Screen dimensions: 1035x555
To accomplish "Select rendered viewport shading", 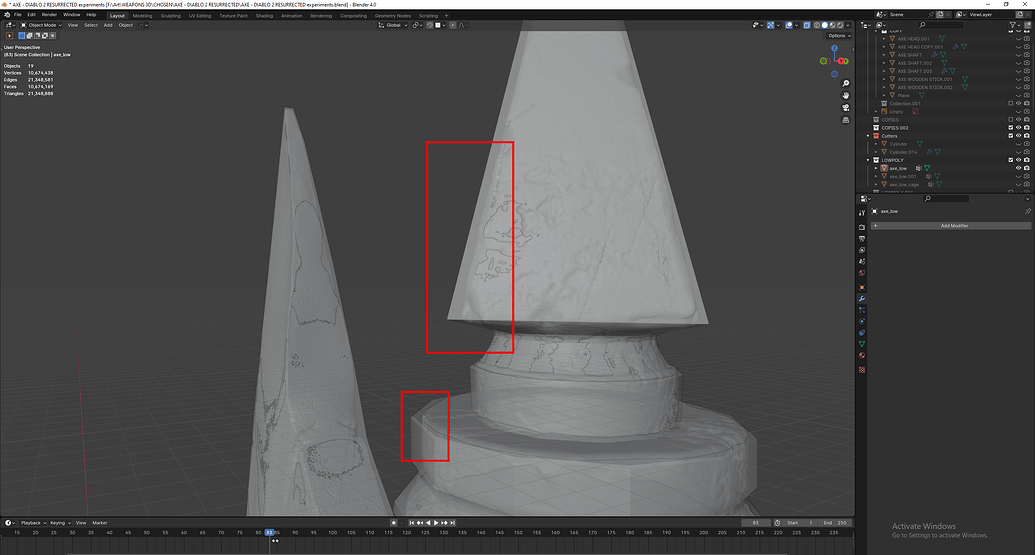I will click(x=840, y=25).
